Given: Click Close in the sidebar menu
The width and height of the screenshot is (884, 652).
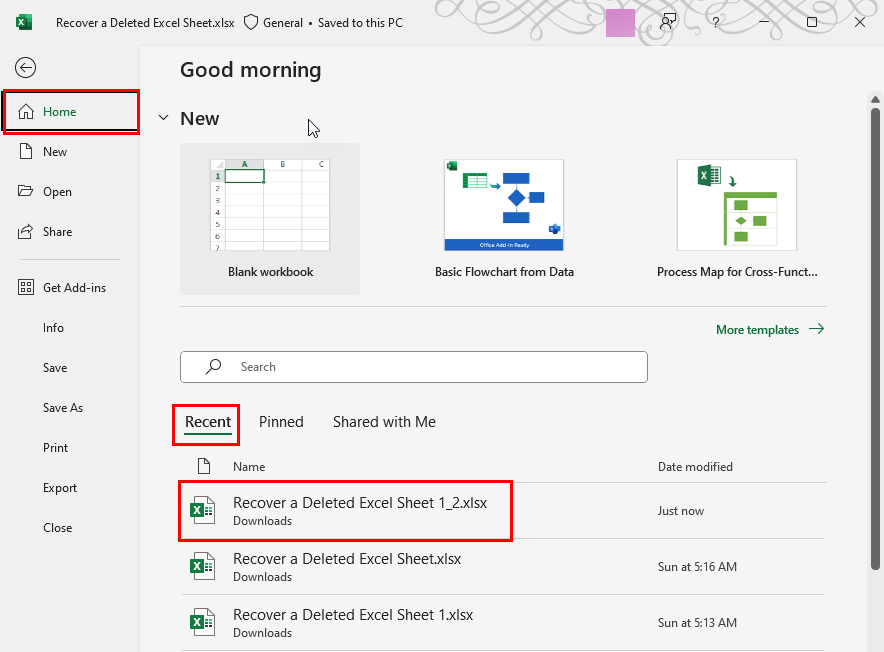Looking at the screenshot, I should tap(58, 528).
